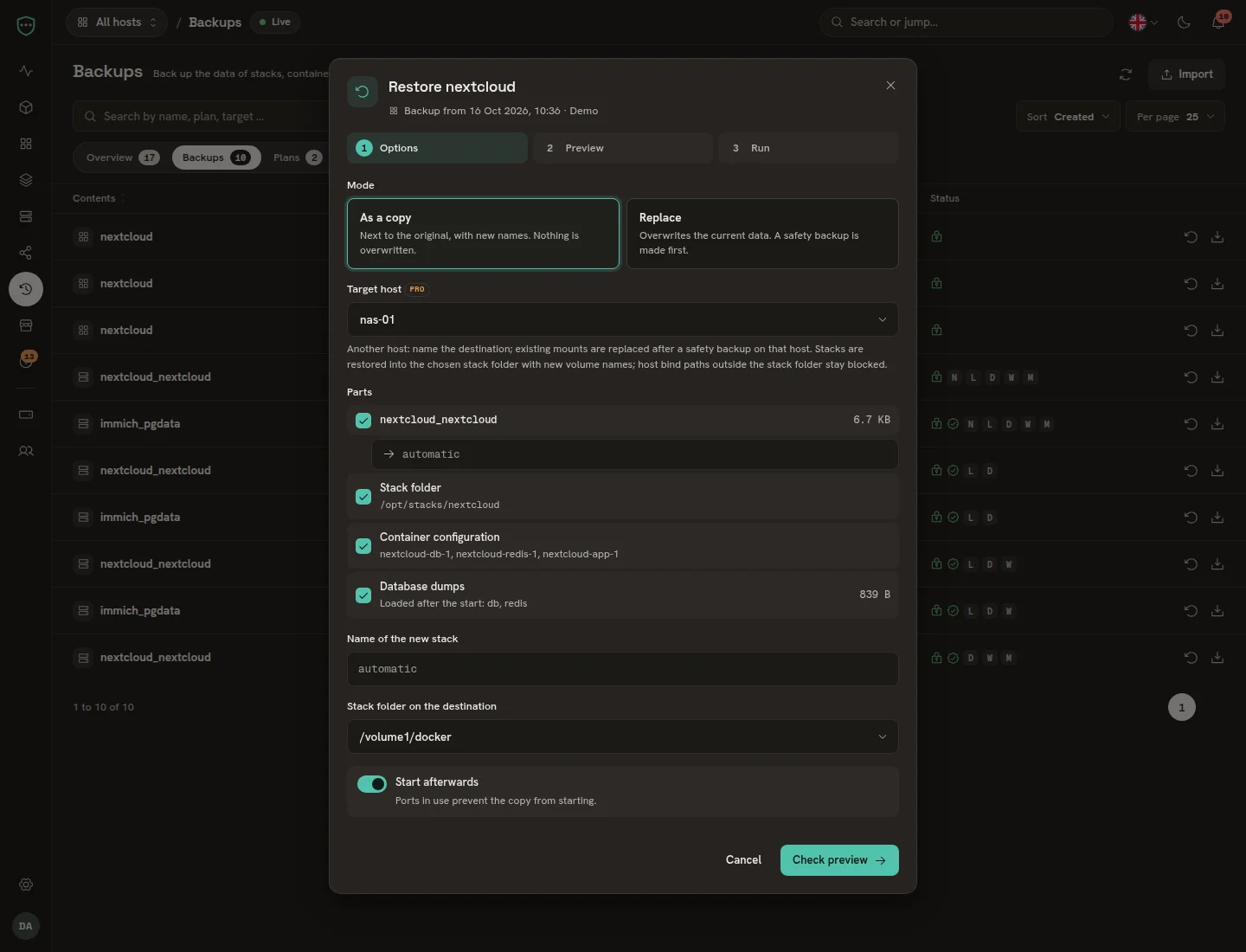
Task: Select the 'Replace' restore mode
Action: point(762,234)
